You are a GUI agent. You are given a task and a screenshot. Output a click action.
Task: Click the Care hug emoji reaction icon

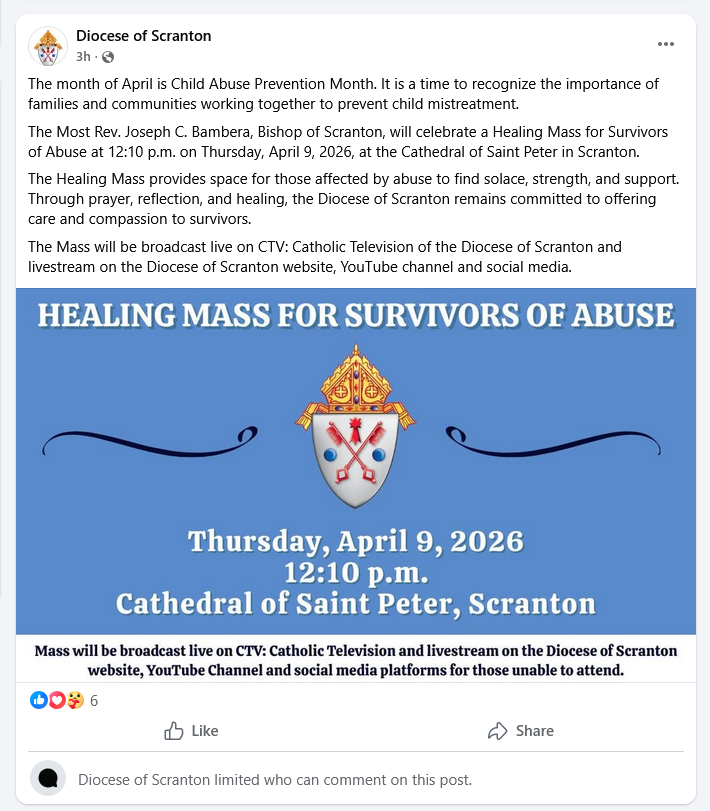[x=73, y=700]
